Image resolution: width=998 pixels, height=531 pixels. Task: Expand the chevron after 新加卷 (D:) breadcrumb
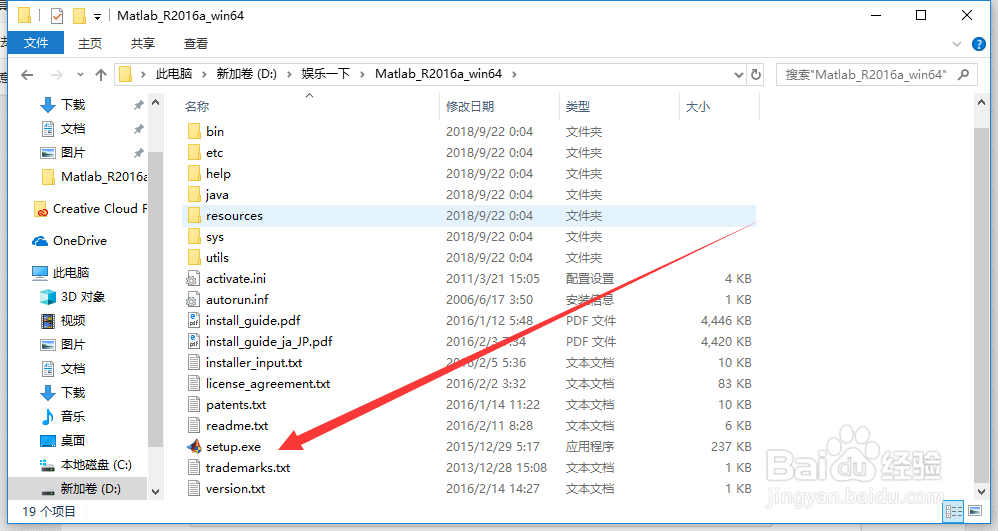tap(289, 74)
